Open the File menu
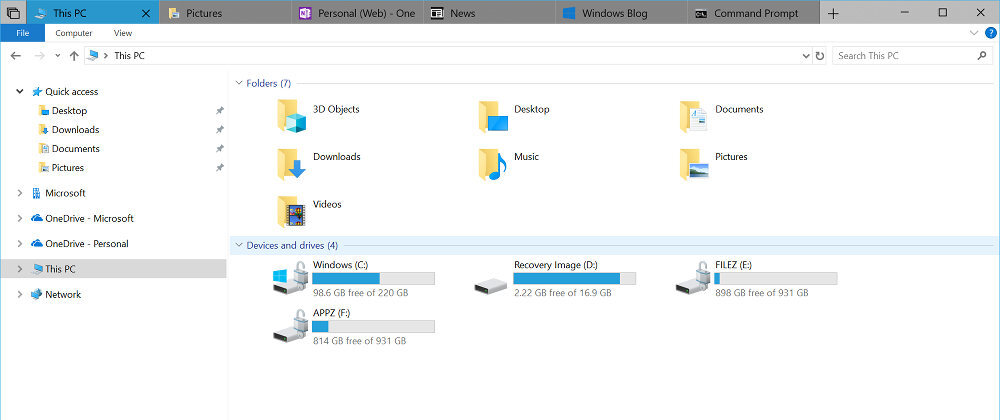The width and height of the screenshot is (1000, 420). pos(22,33)
